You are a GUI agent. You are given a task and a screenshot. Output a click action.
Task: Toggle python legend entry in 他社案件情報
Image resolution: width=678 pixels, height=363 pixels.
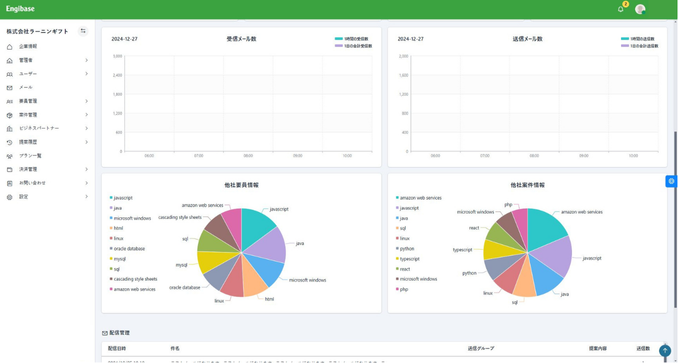405,249
